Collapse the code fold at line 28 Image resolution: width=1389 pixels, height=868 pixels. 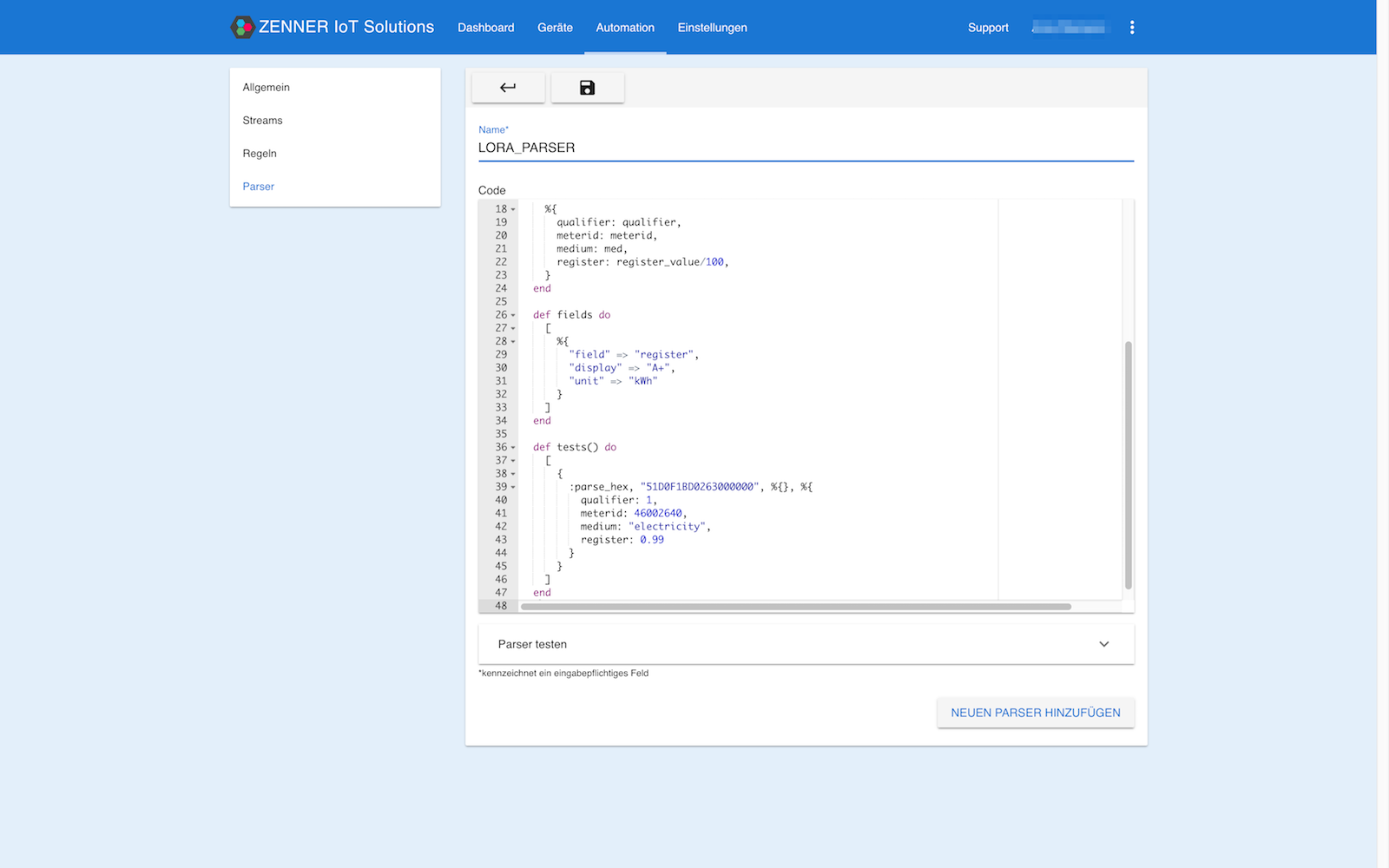click(513, 342)
